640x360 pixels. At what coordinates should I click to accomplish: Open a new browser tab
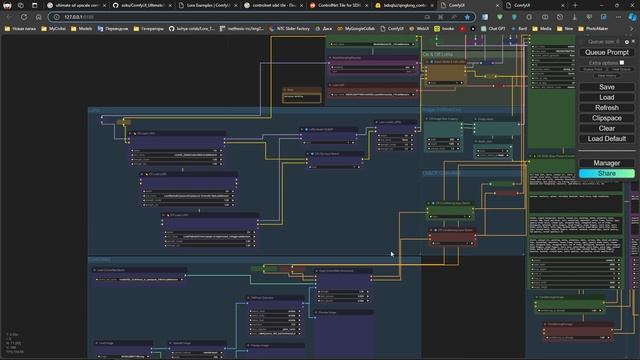pyautogui.click(x=576, y=5)
